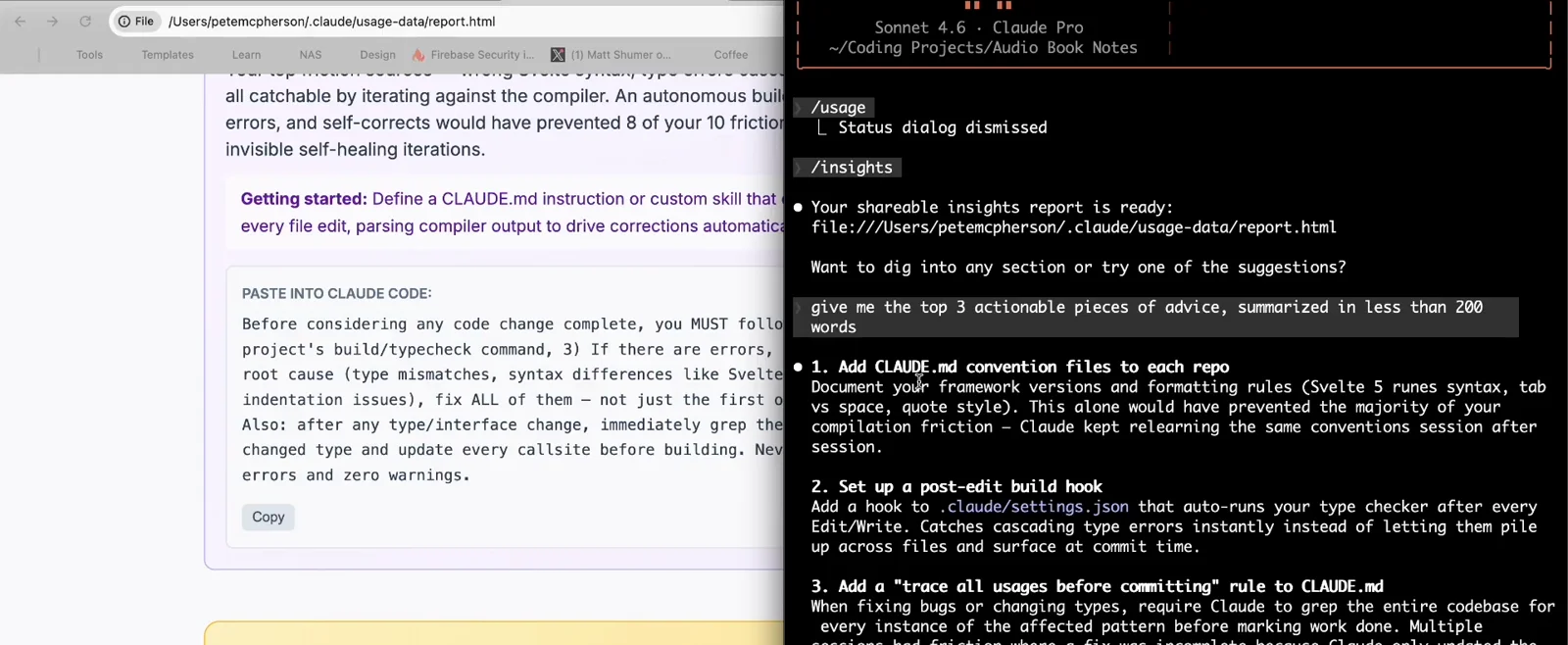Click the Firebase flame favicon
1568x645 pixels.
(418, 55)
